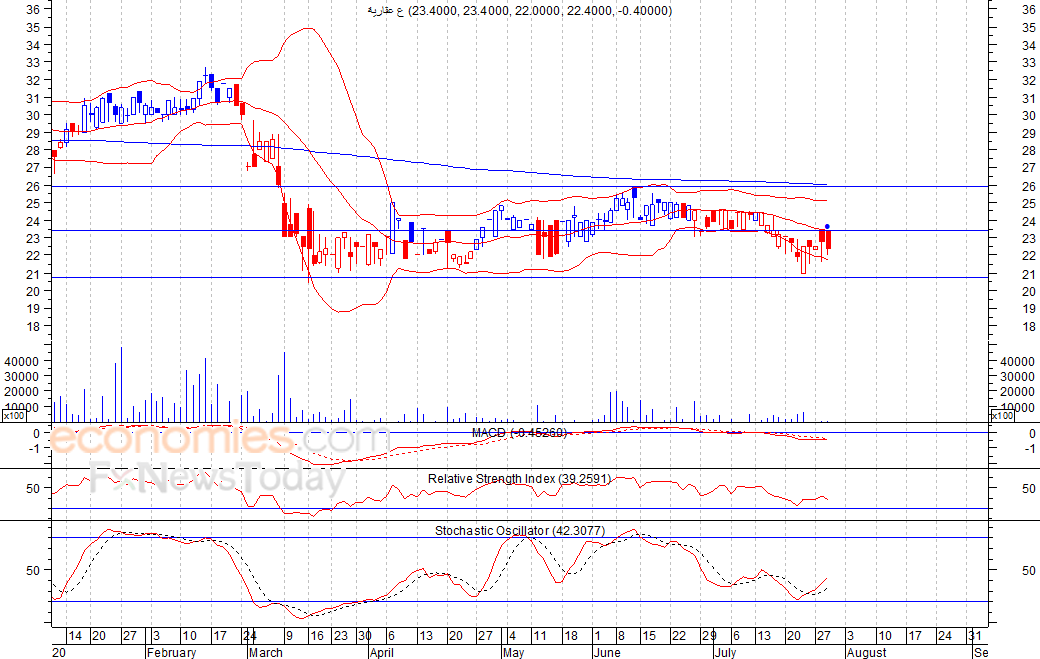Viewport: 1040px width, 659px height.
Task: Click the MACD (-0.45260) indicator label
Action: click(519, 433)
